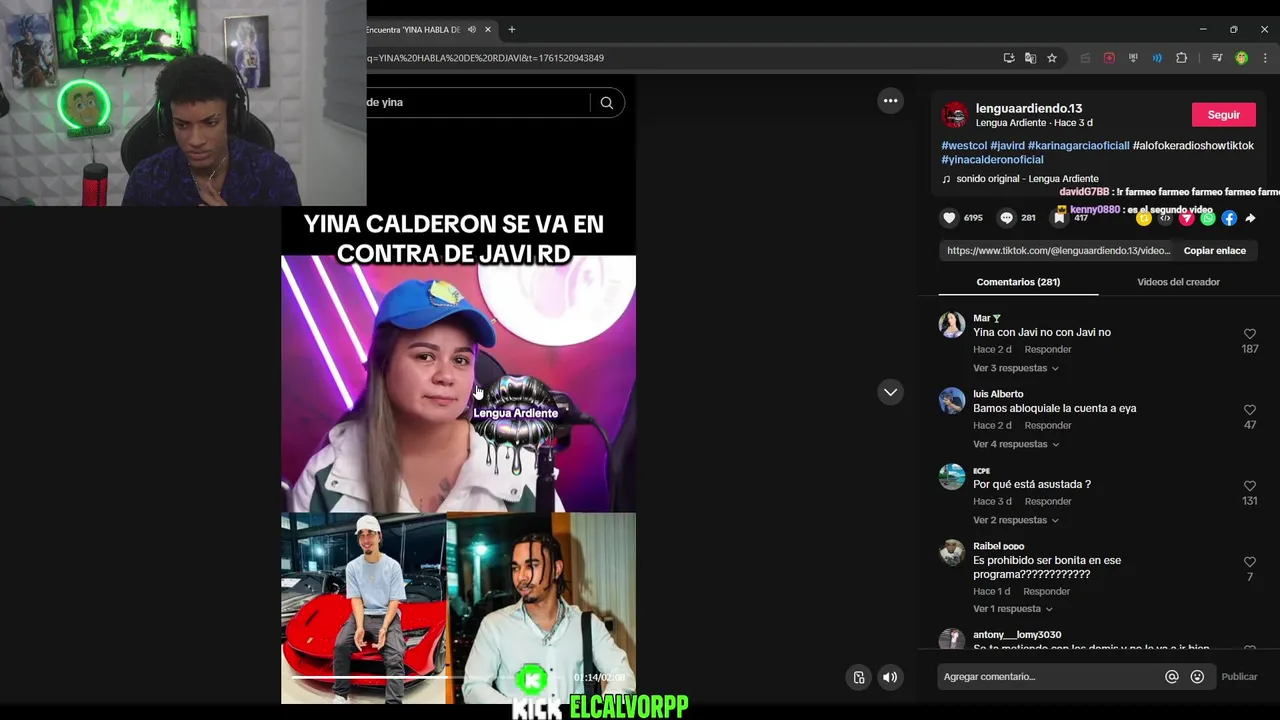Viewport: 1280px width, 720px height.
Task: Reply to Mar's comment via Responder
Action: (x=1048, y=349)
